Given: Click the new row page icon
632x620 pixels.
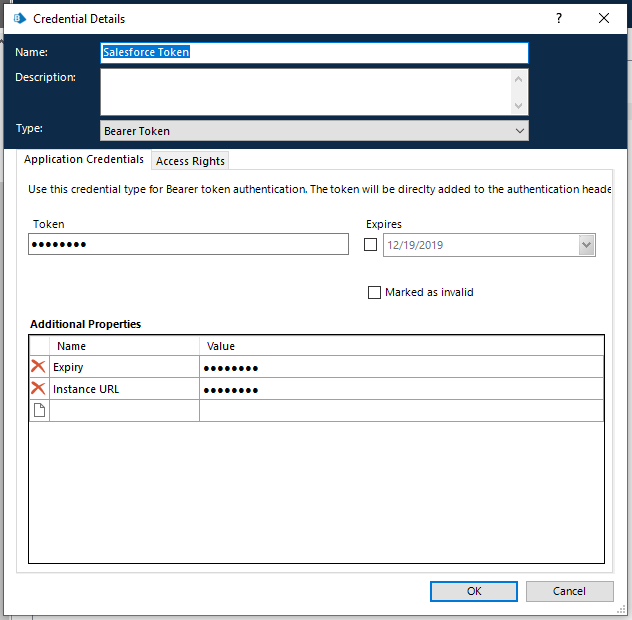Looking at the screenshot, I should click(39, 411).
